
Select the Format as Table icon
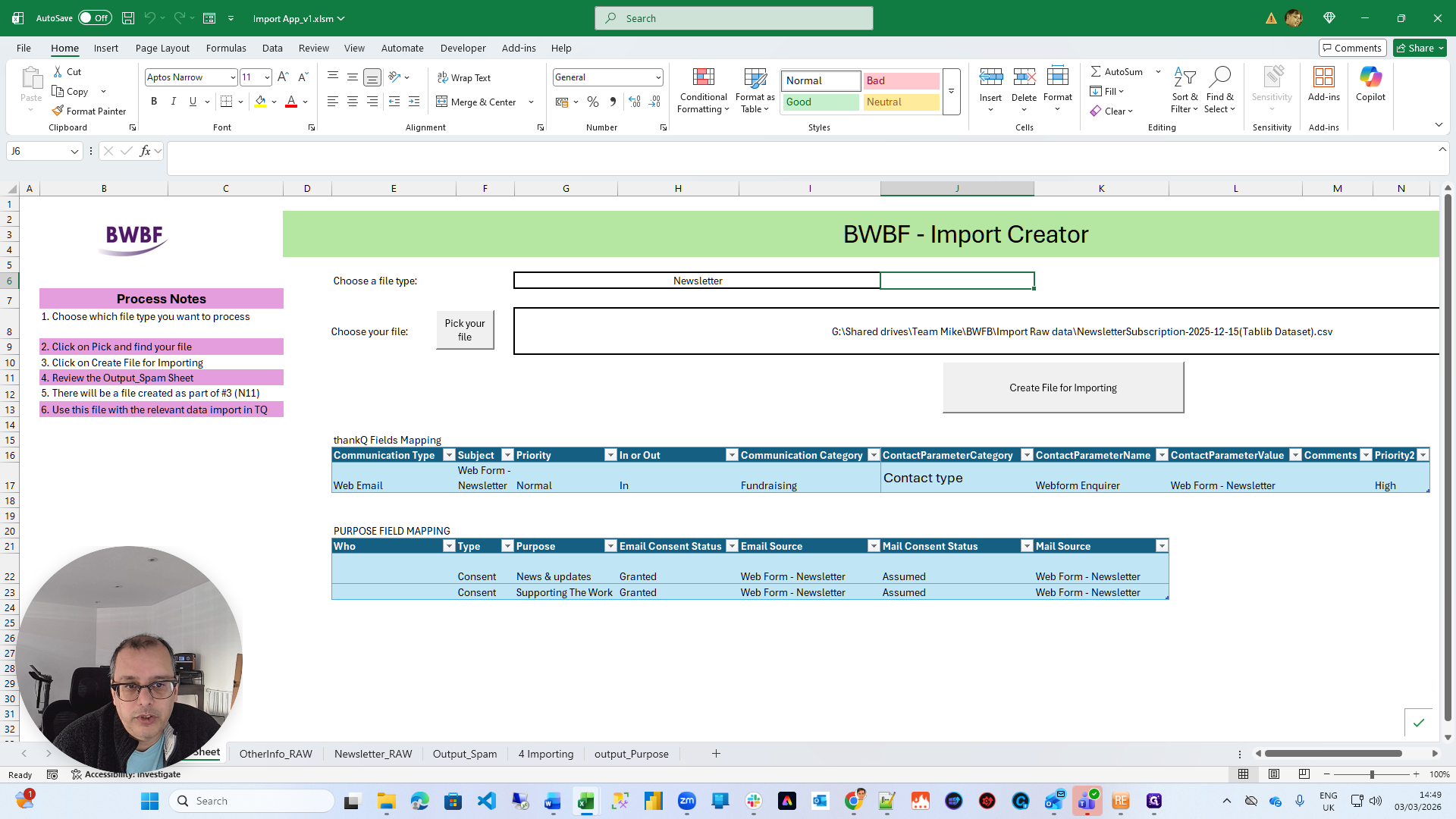(x=754, y=91)
